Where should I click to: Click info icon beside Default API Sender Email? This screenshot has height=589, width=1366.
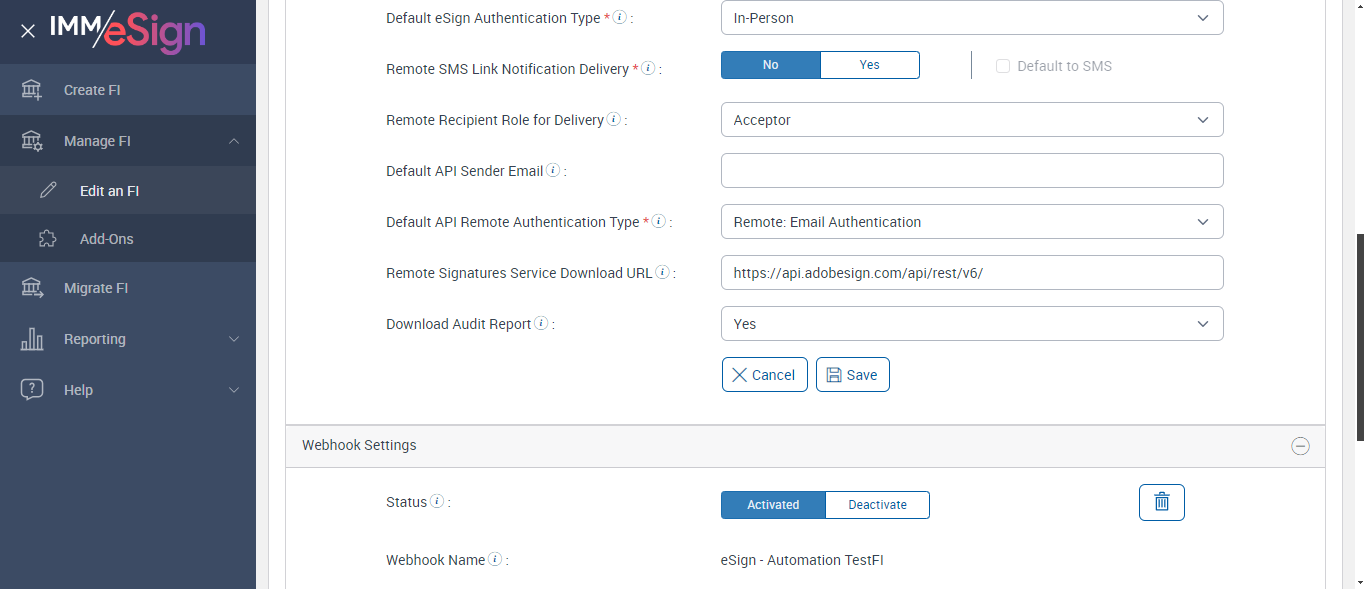(553, 170)
